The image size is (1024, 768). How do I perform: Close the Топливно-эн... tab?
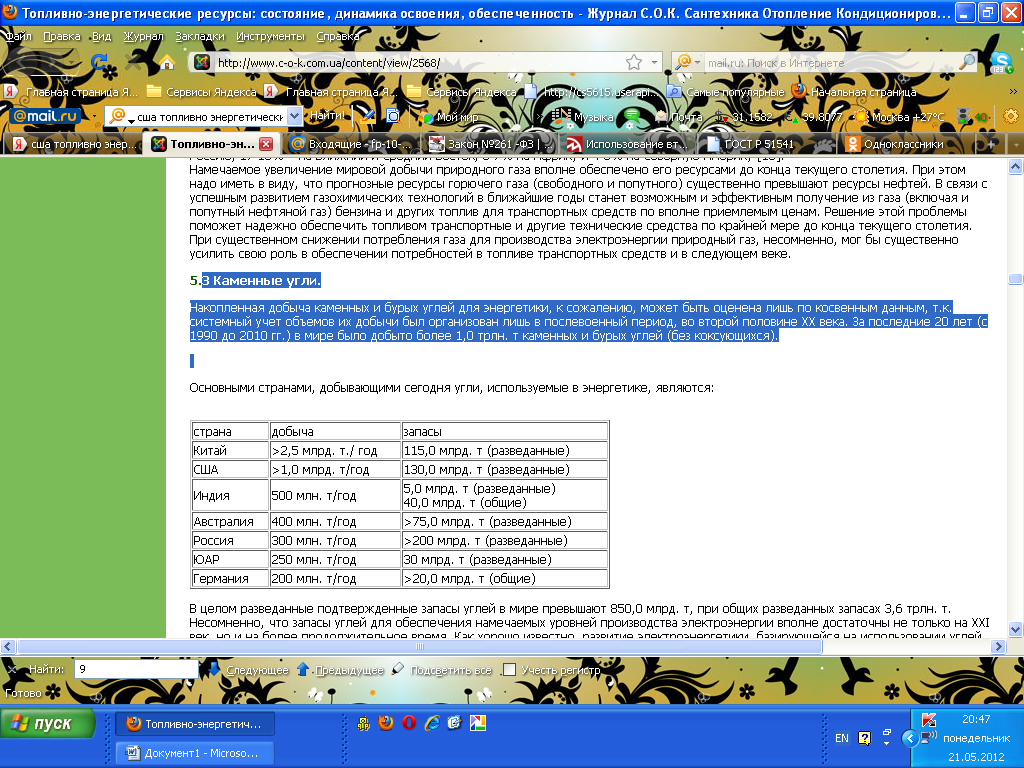tap(266, 144)
